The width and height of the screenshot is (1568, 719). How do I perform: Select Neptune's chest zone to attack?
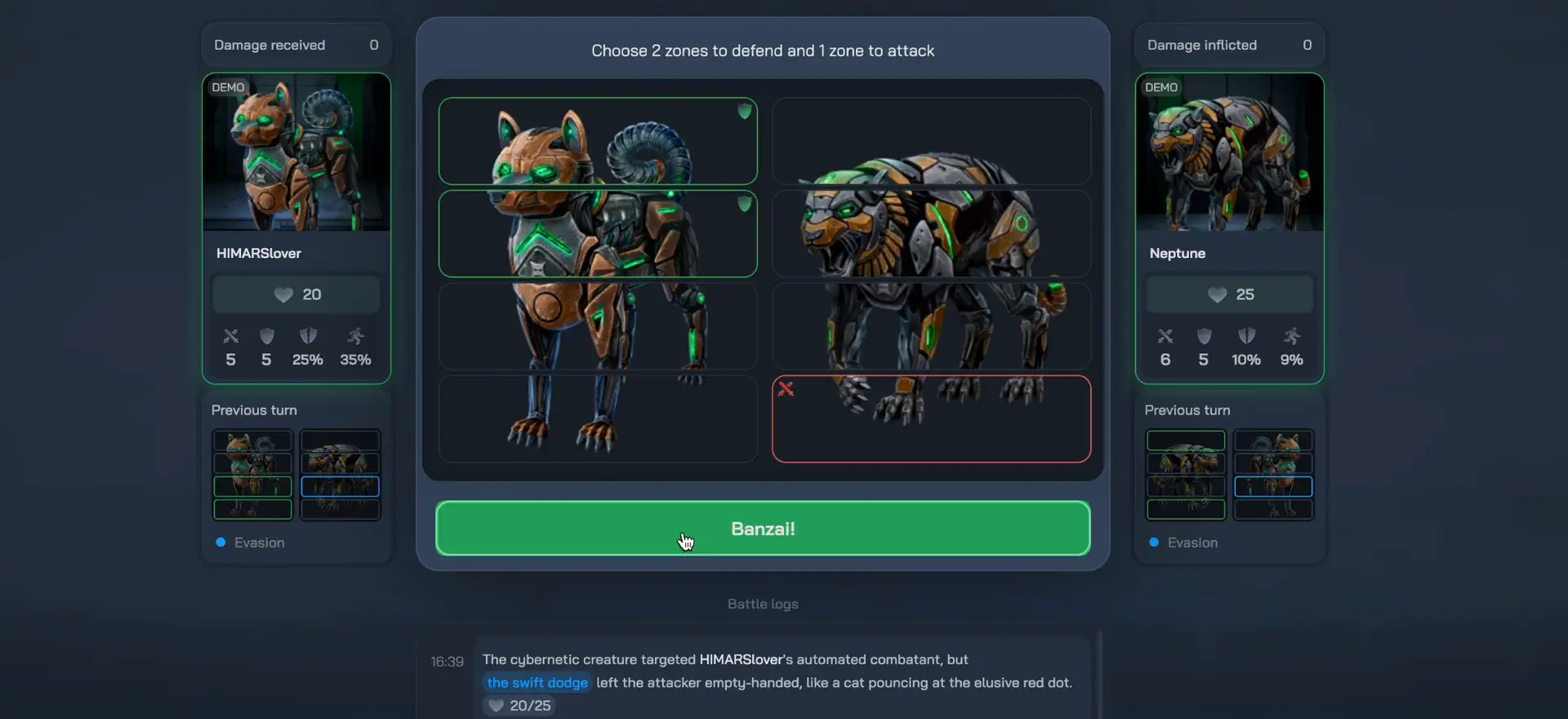point(931,233)
